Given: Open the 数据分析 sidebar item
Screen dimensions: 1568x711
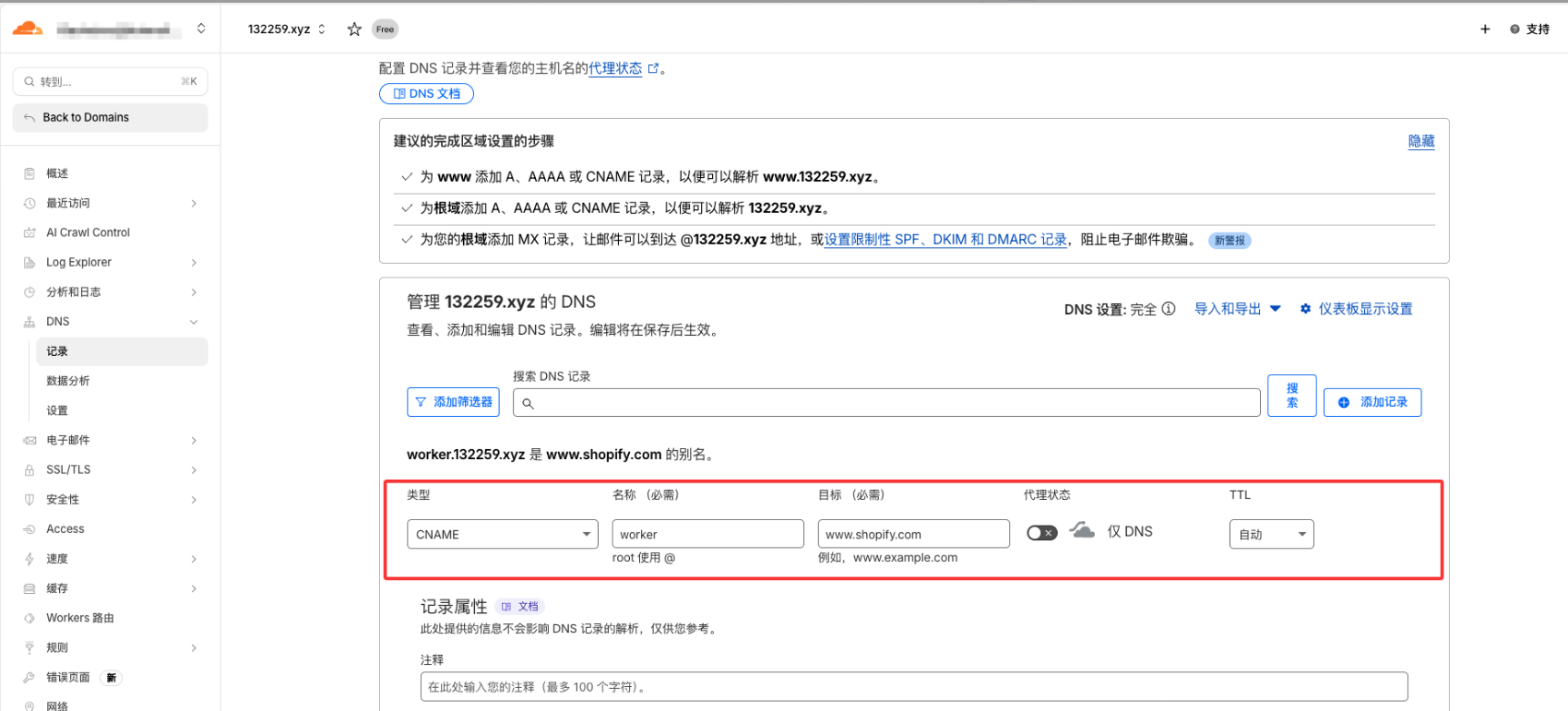Looking at the screenshot, I should click(x=68, y=381).
